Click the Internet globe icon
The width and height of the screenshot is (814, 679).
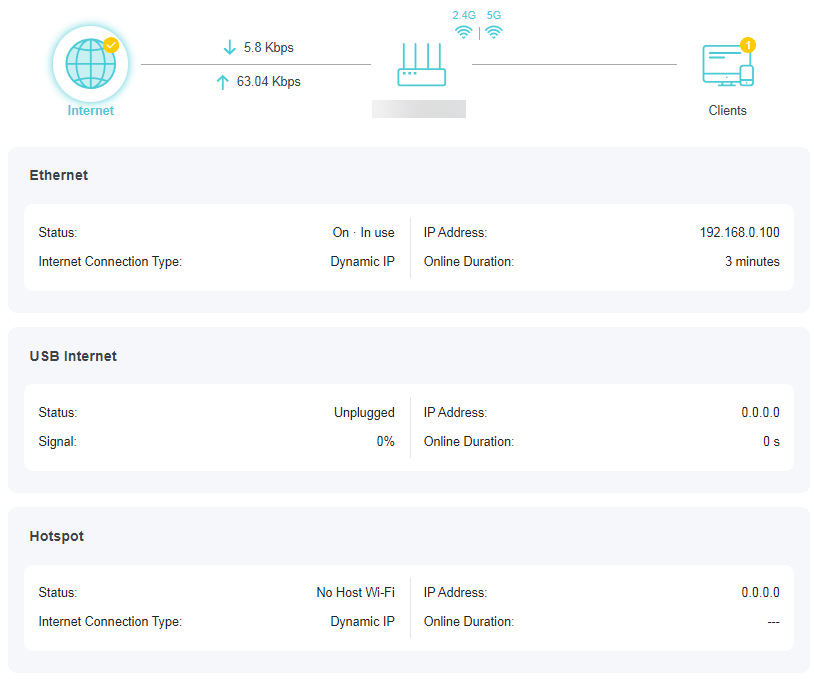point(90,63)
